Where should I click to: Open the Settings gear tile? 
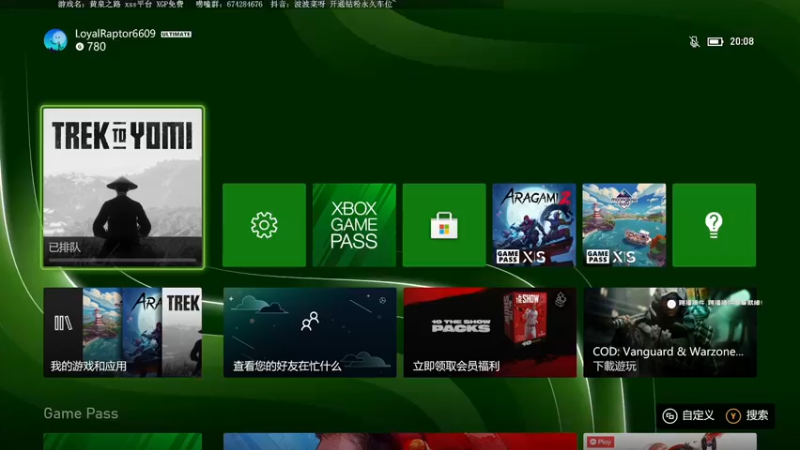[264, 225]
